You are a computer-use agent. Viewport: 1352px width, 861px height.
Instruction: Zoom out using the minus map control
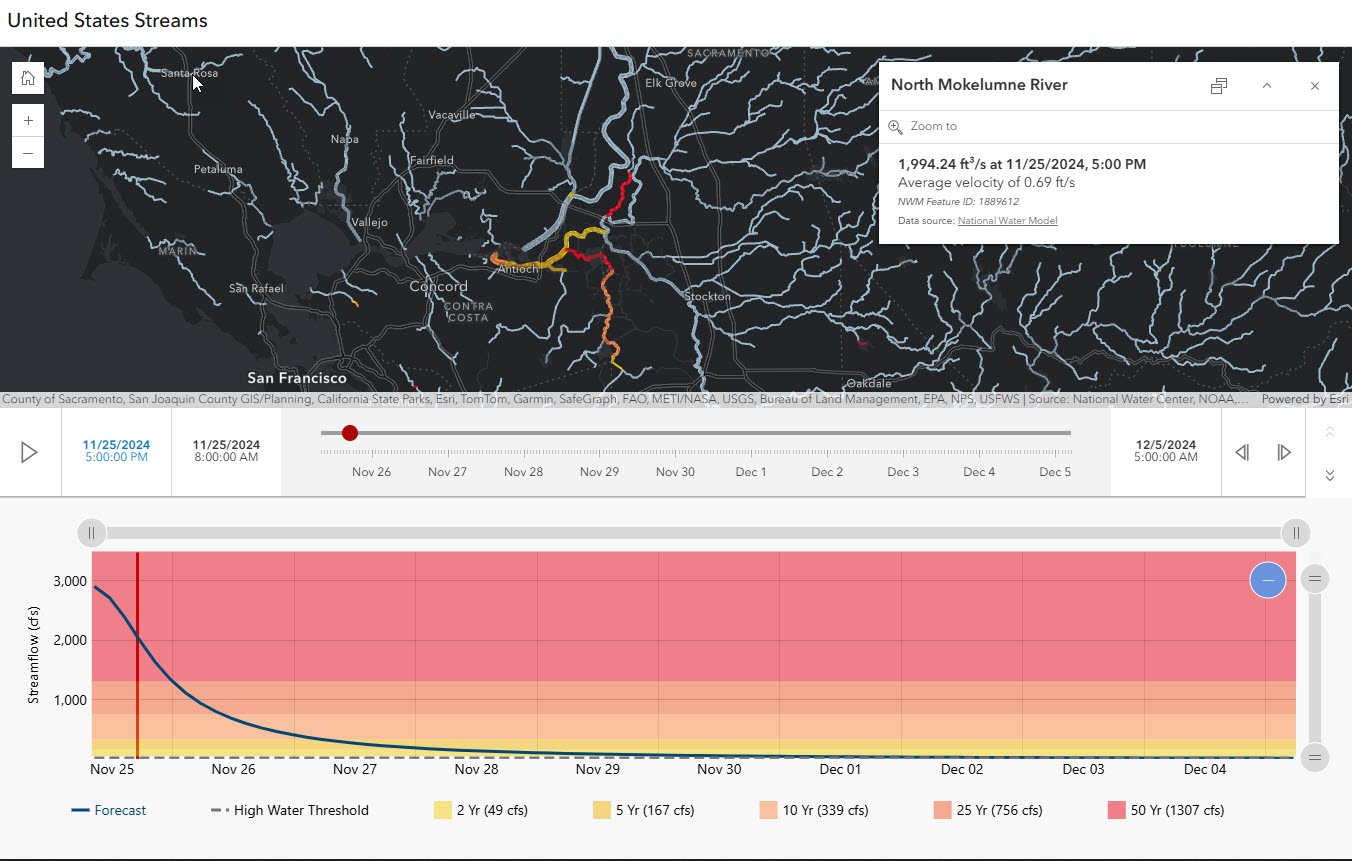(x=27, y=152)
